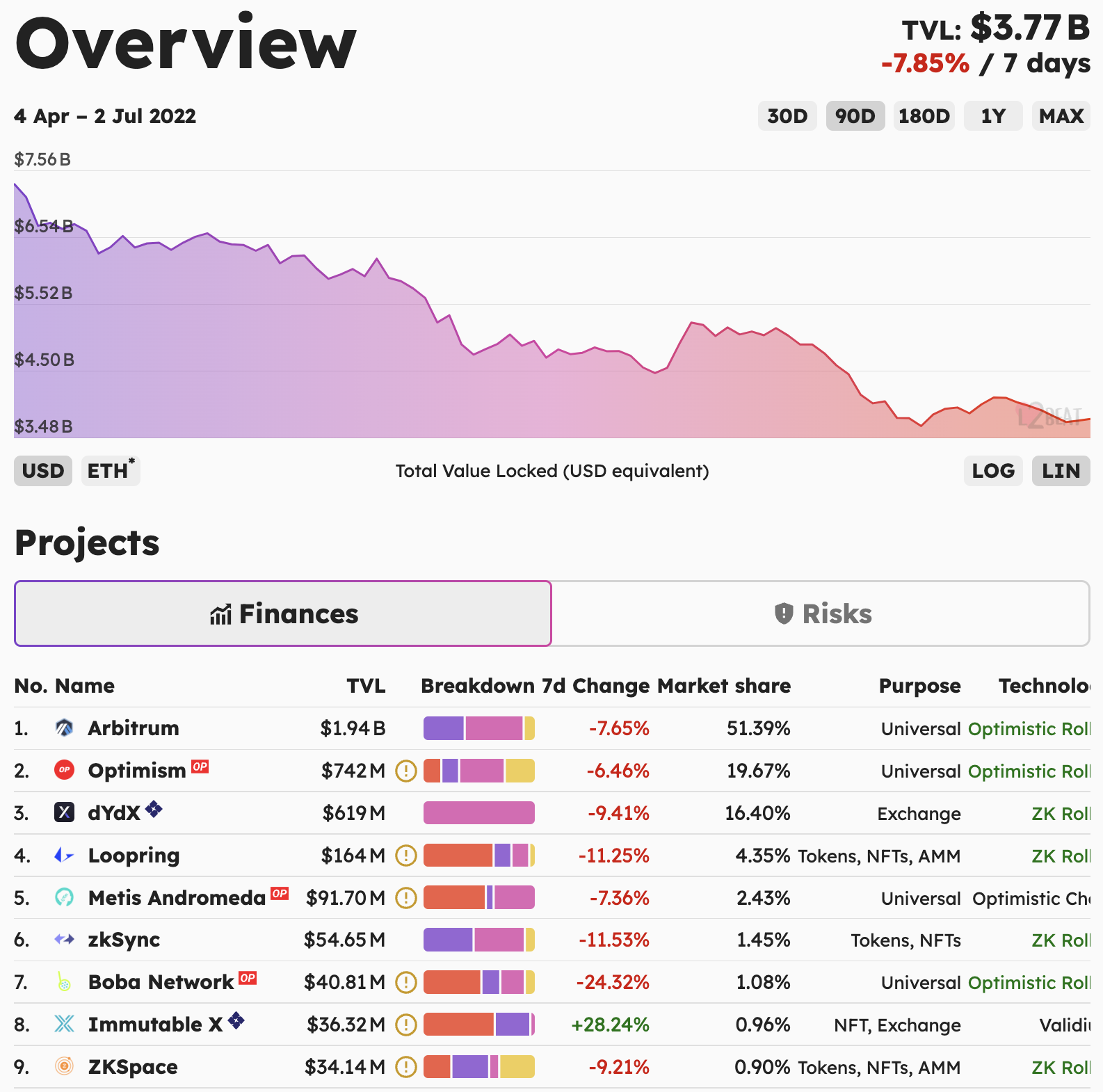Image resolution: width=1103 pixels, height=1092 pixels.
Task: Click the warning icon in Boba Network row
Action: click(x=406, y=982)
